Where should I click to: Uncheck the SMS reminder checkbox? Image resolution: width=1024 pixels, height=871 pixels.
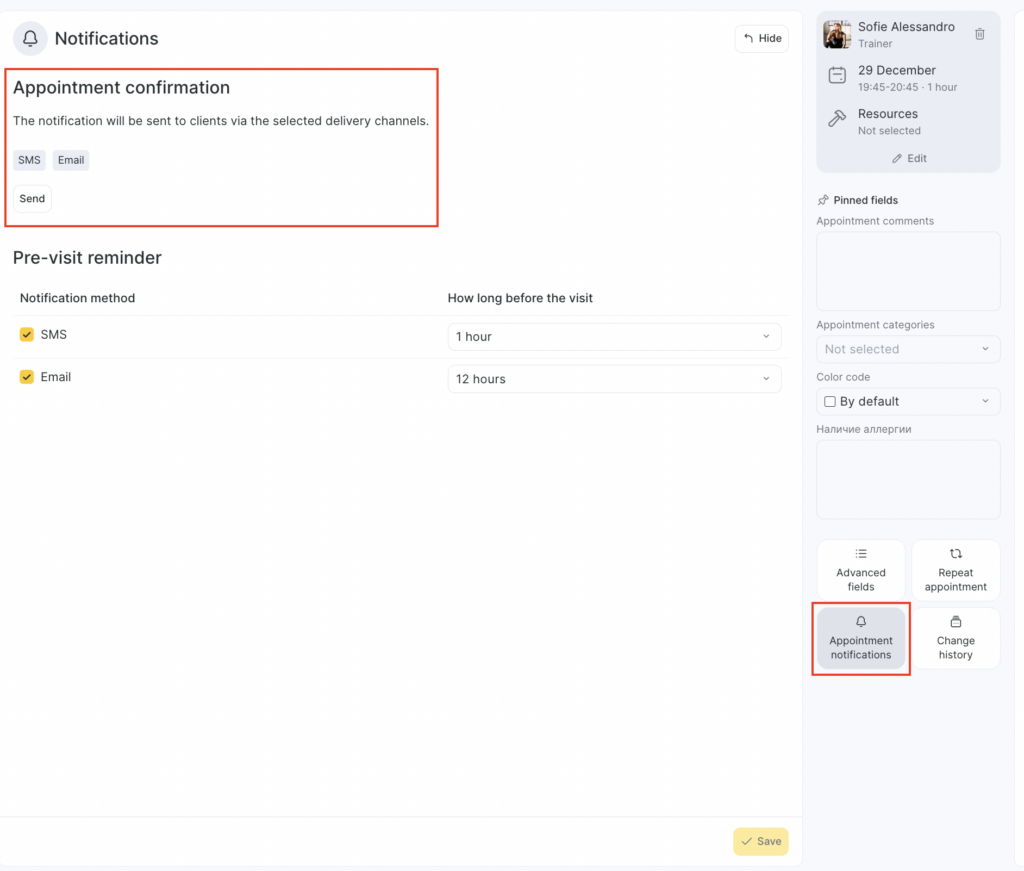(x=27, y=335)
